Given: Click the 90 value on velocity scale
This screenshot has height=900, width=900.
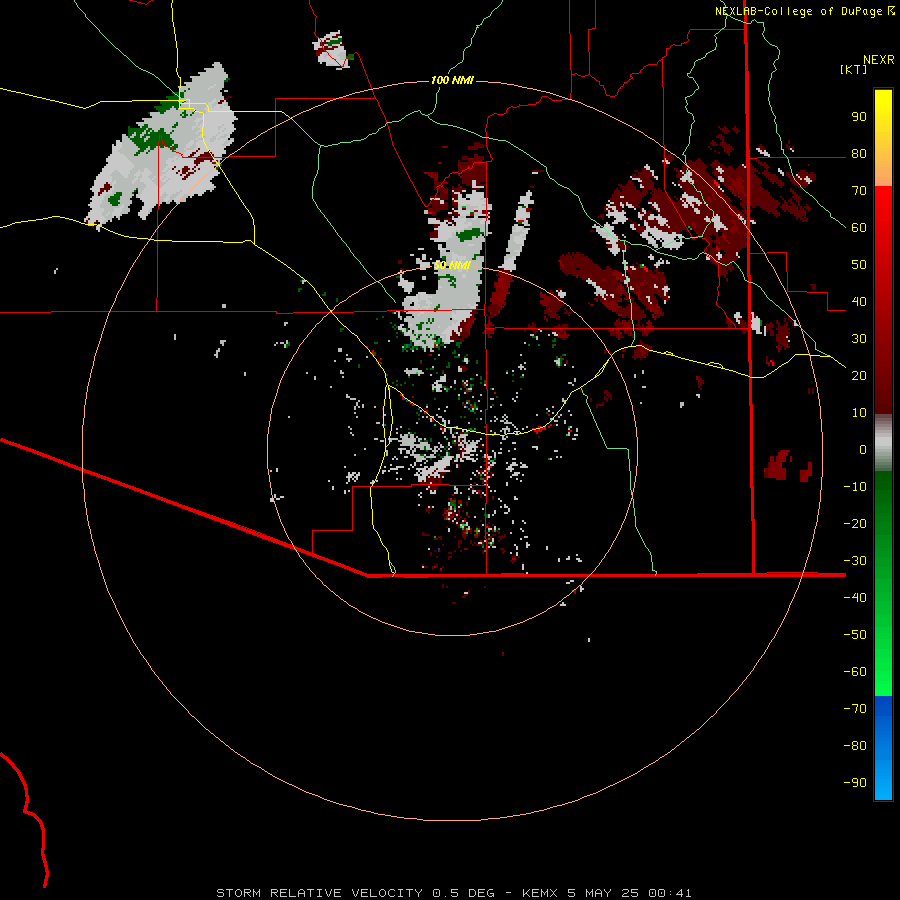Looking at the screenshot, I should pos(859,117).
